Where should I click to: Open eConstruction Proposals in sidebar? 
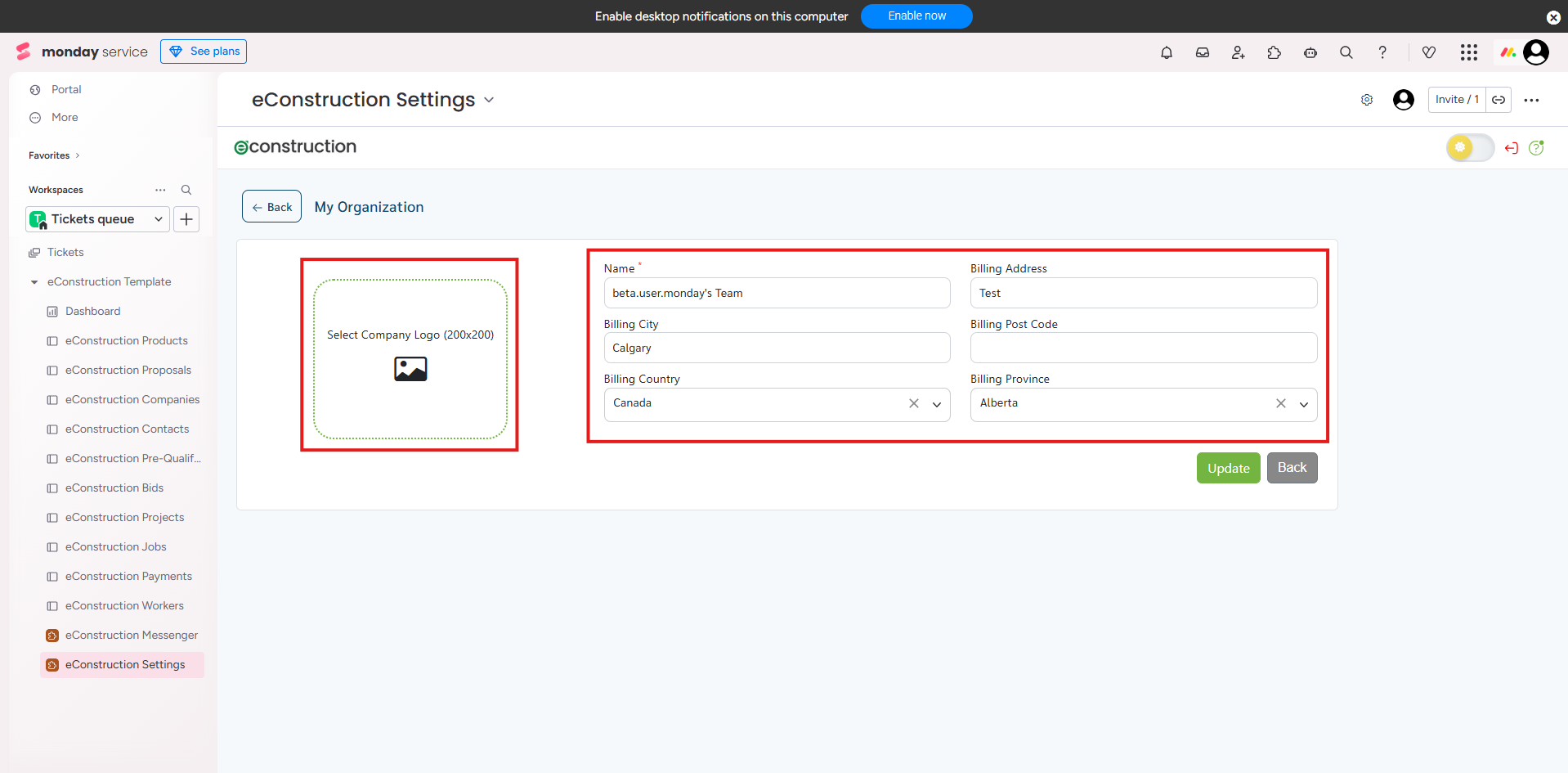128,371
